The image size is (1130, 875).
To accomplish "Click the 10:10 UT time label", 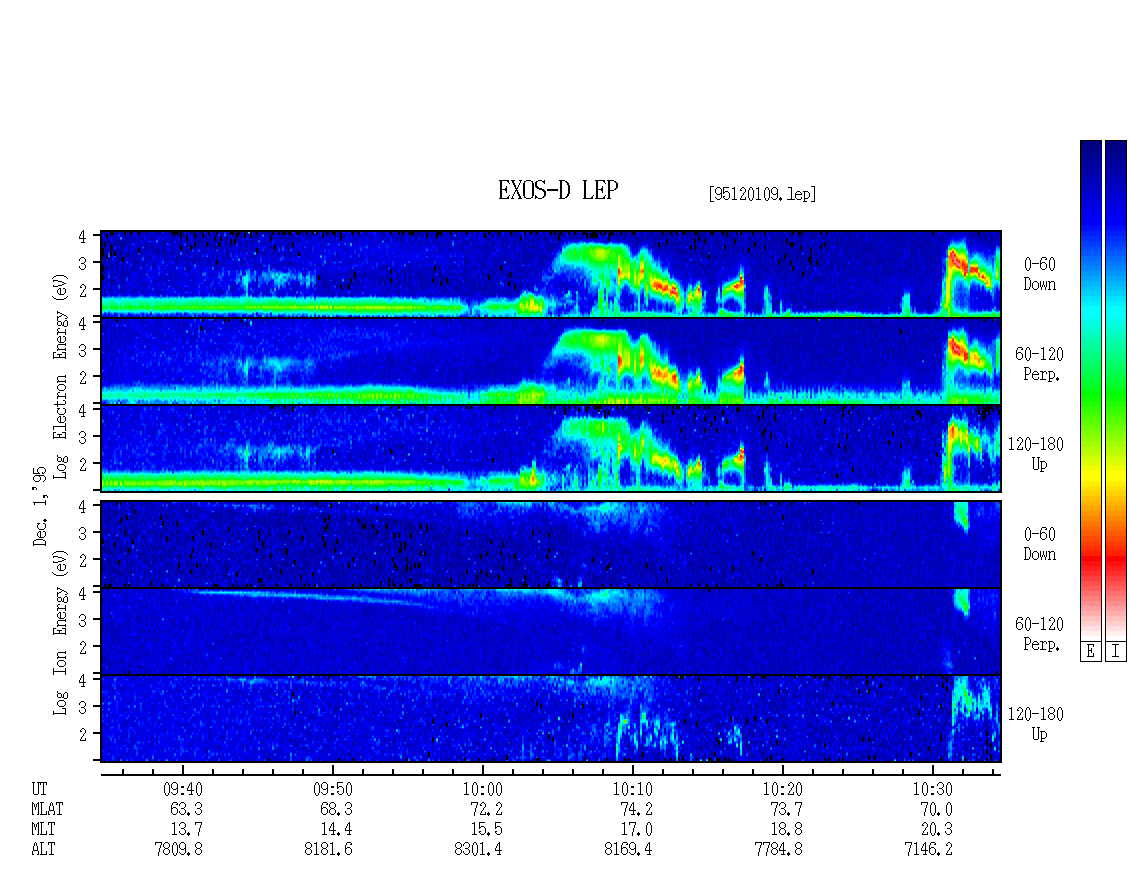I will [x=632, y=789].
